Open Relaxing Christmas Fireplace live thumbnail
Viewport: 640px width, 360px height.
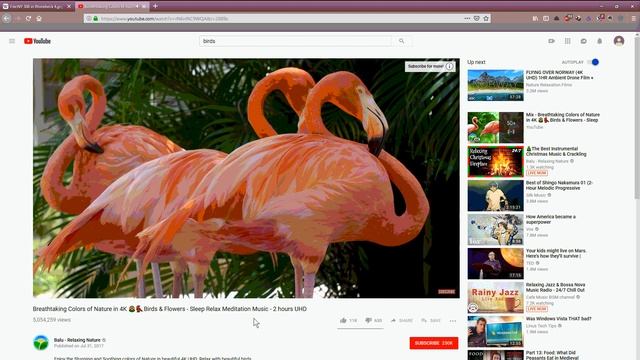(x=495, y=161)
